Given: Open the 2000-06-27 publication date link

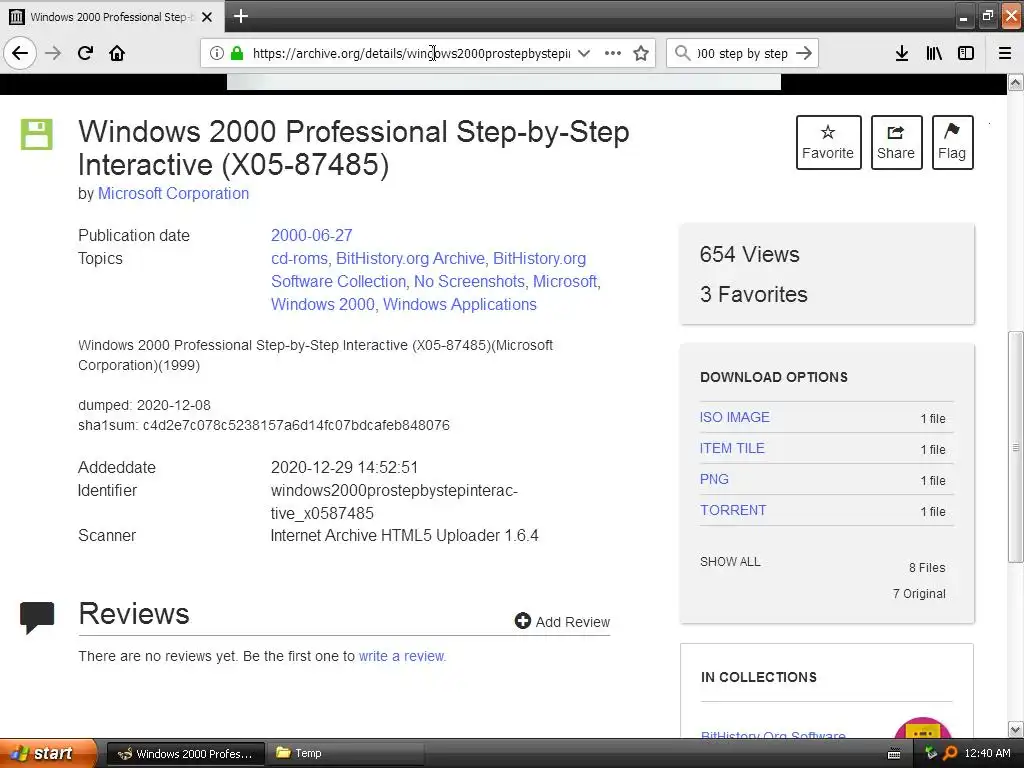Looking at the screenshot, I should click(312, 235).
